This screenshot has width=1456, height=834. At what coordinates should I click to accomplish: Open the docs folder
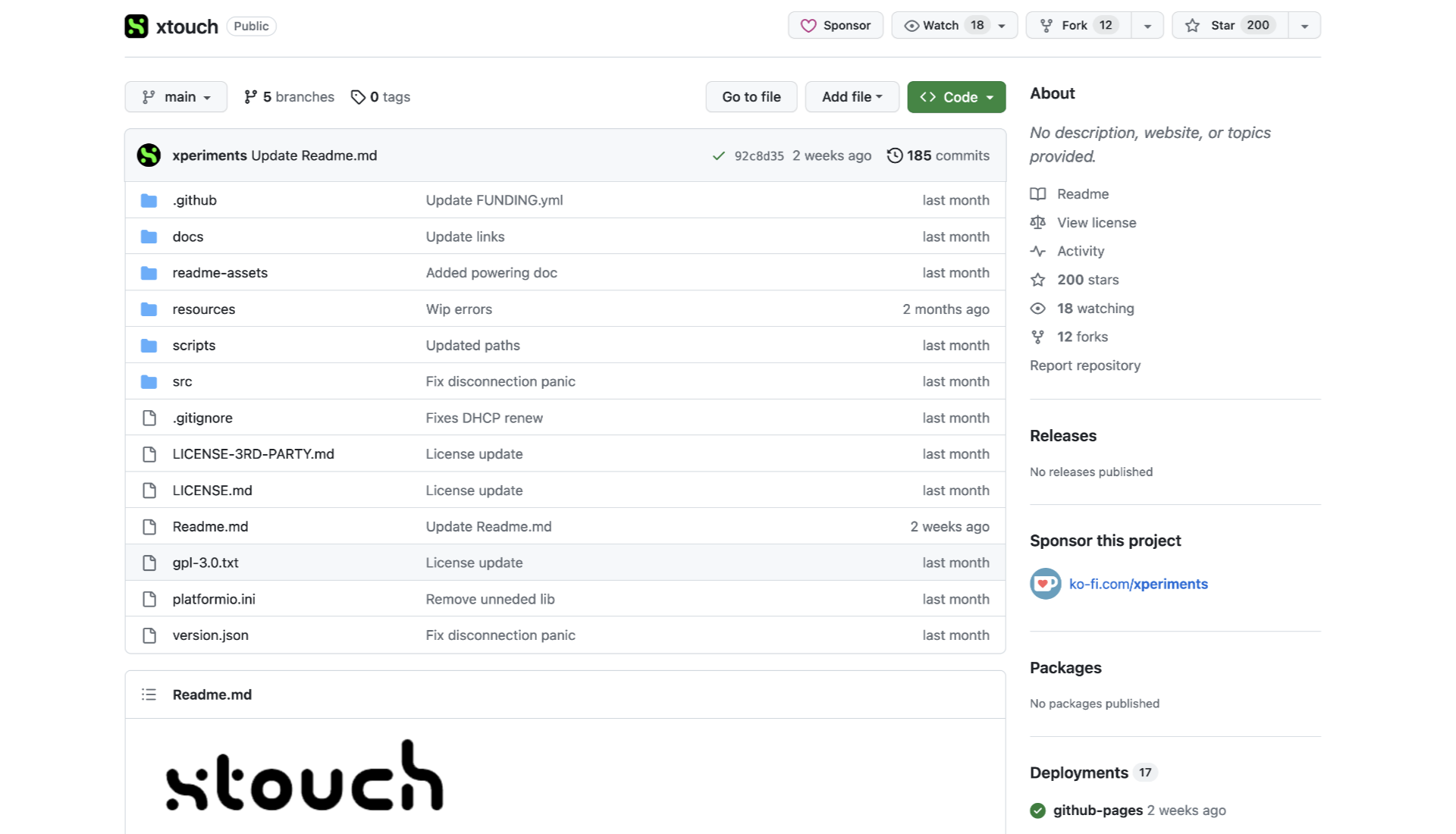click(187, 237)
